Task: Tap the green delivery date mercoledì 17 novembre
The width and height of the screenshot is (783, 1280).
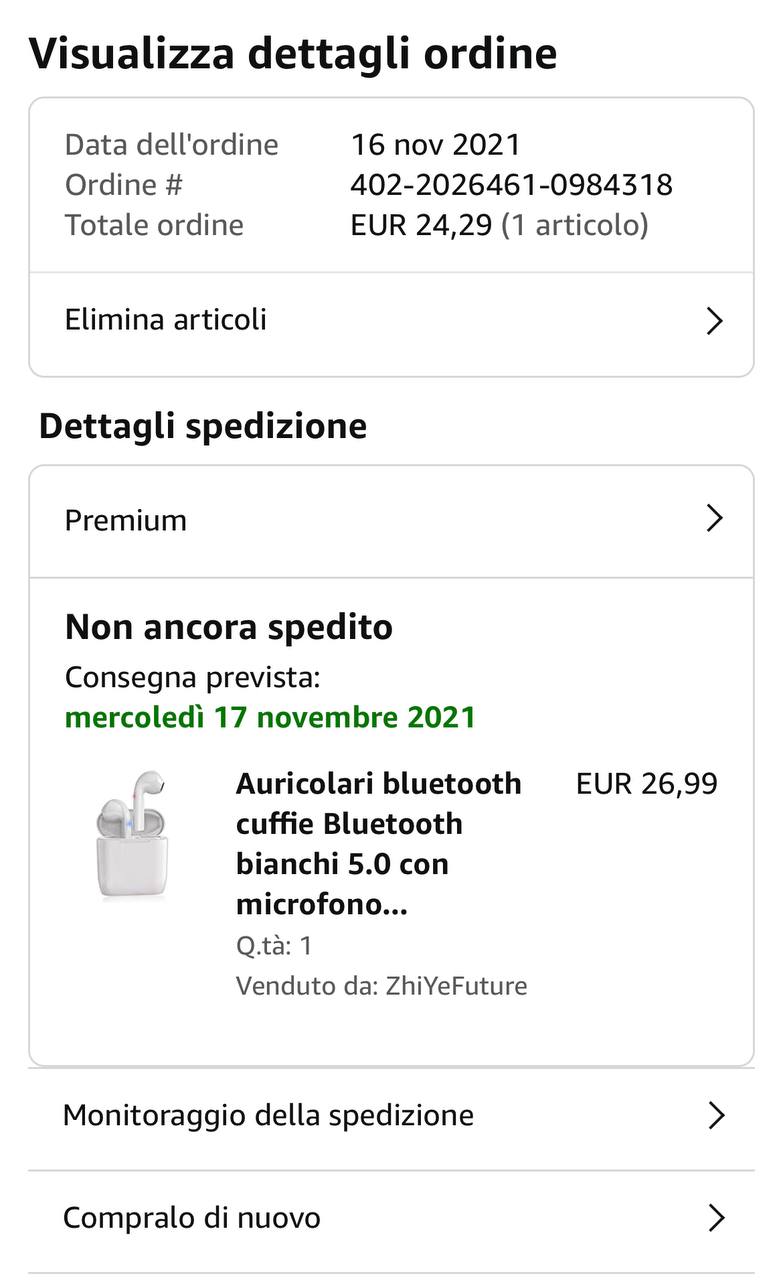Action: pos(270,717)
